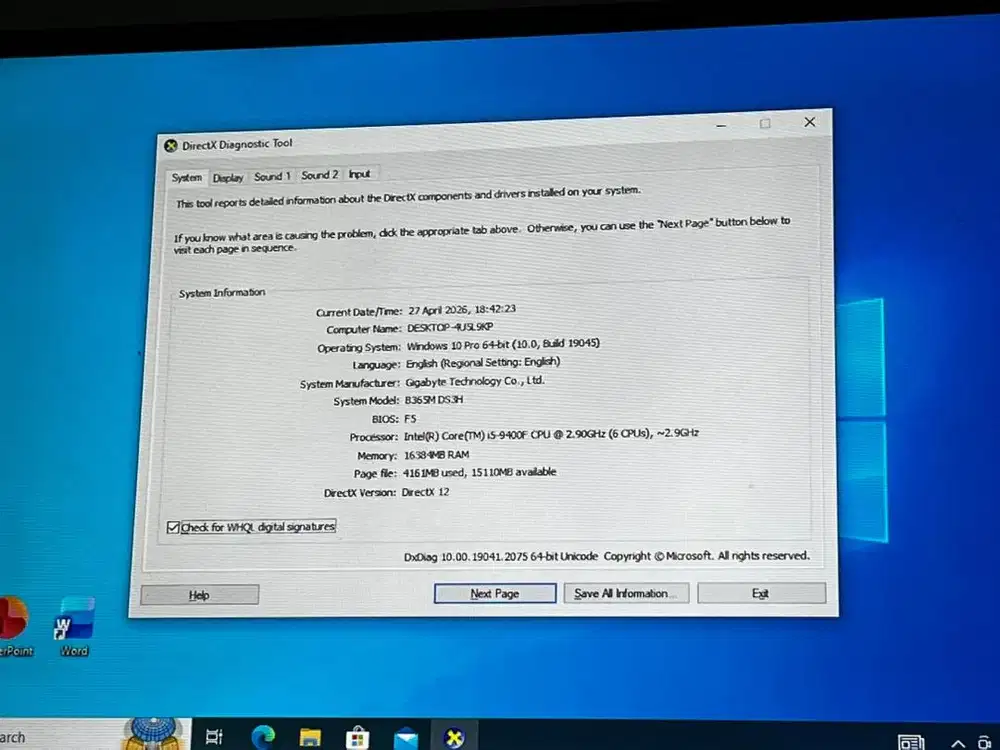Click the DirectX Diagnostic Tool title bar icon
1000x750 pixels.
click(170, 144)
